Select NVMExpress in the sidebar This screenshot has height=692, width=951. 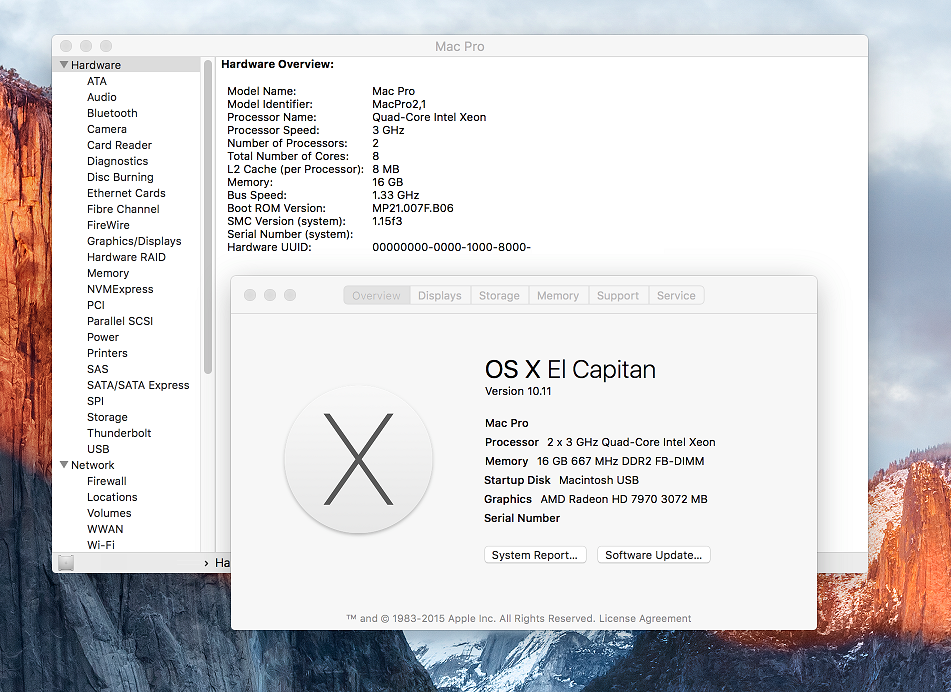tap(120, 289)
